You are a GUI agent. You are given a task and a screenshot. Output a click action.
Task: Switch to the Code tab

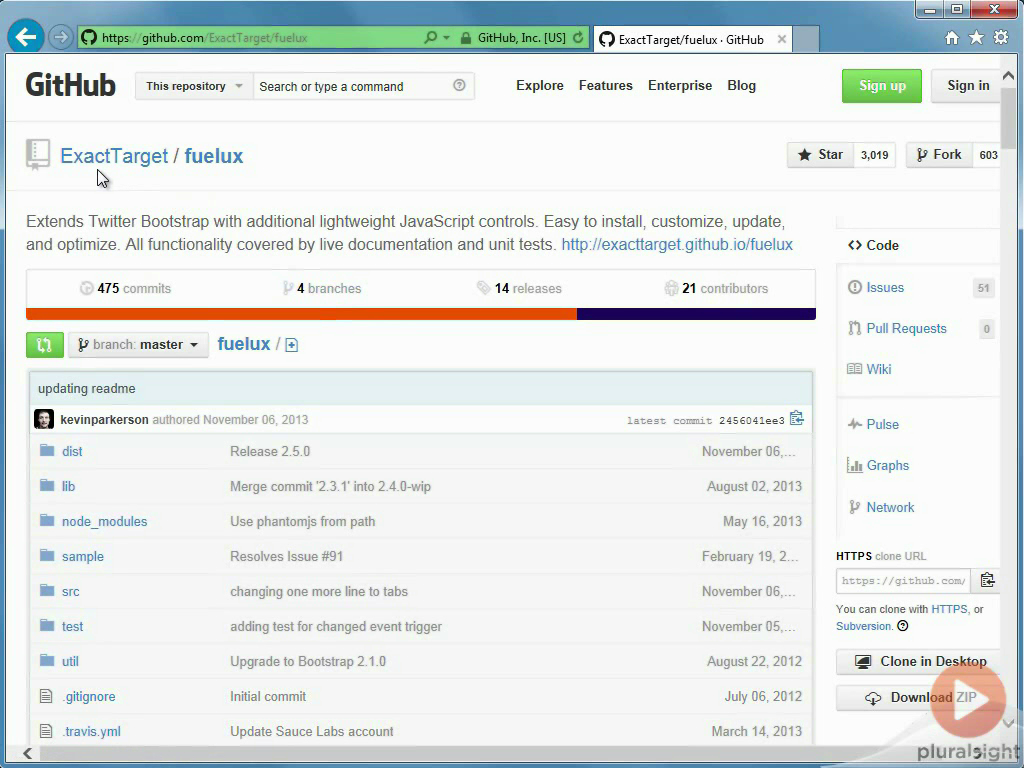point(873,246)
